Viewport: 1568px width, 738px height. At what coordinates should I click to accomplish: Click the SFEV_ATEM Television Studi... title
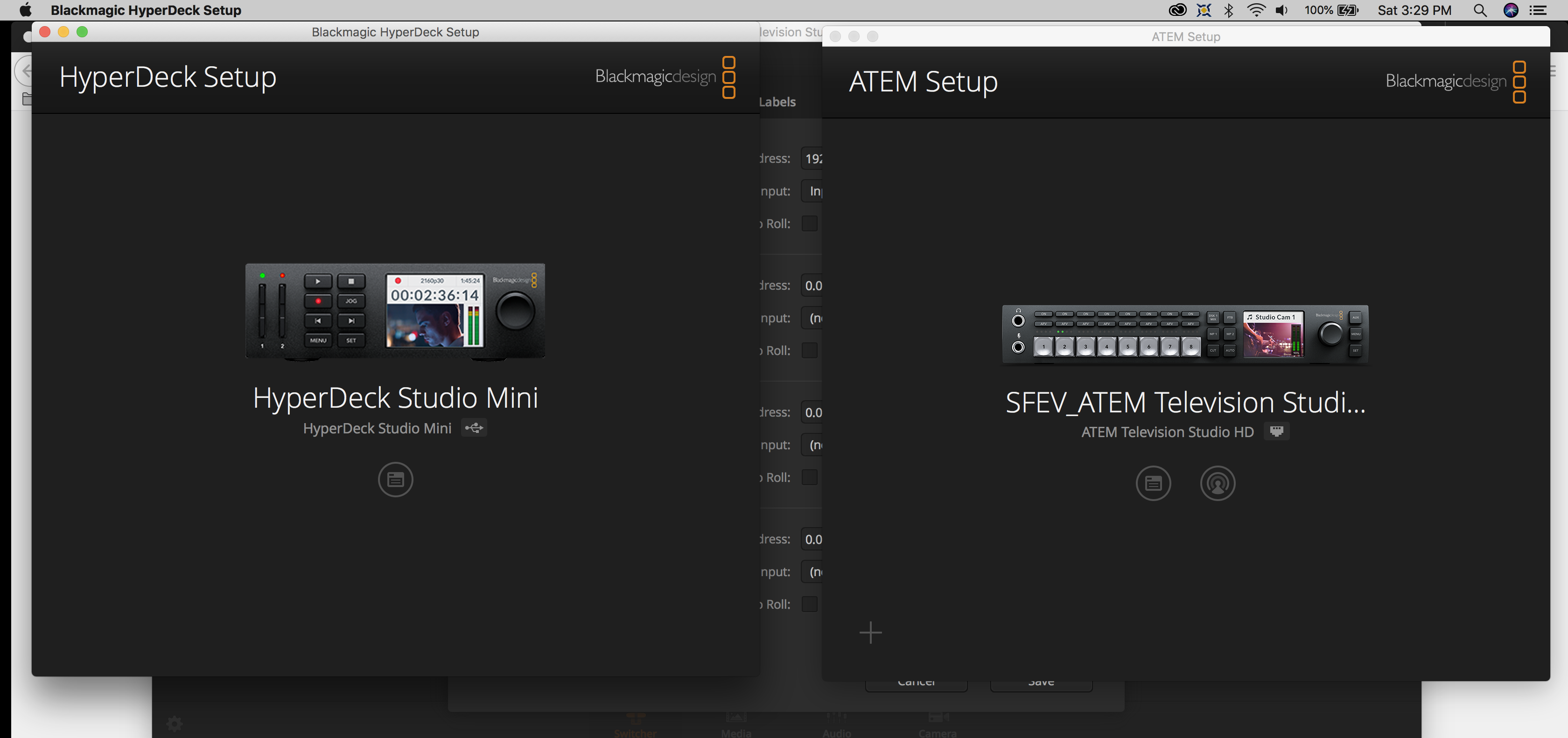tap(1185, 402)
